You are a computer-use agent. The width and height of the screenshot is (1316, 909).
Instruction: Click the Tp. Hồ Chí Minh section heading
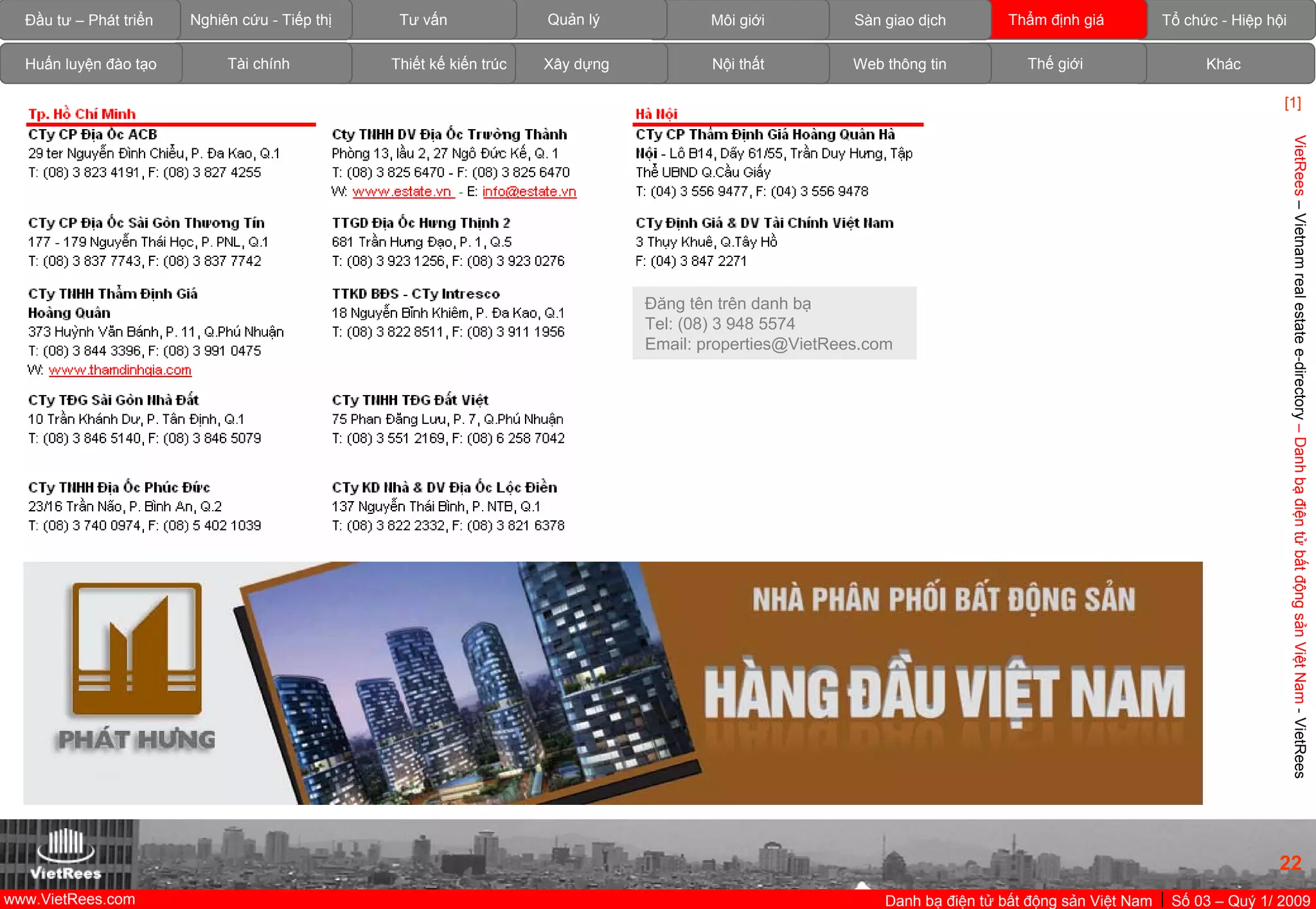coord(82,114)
